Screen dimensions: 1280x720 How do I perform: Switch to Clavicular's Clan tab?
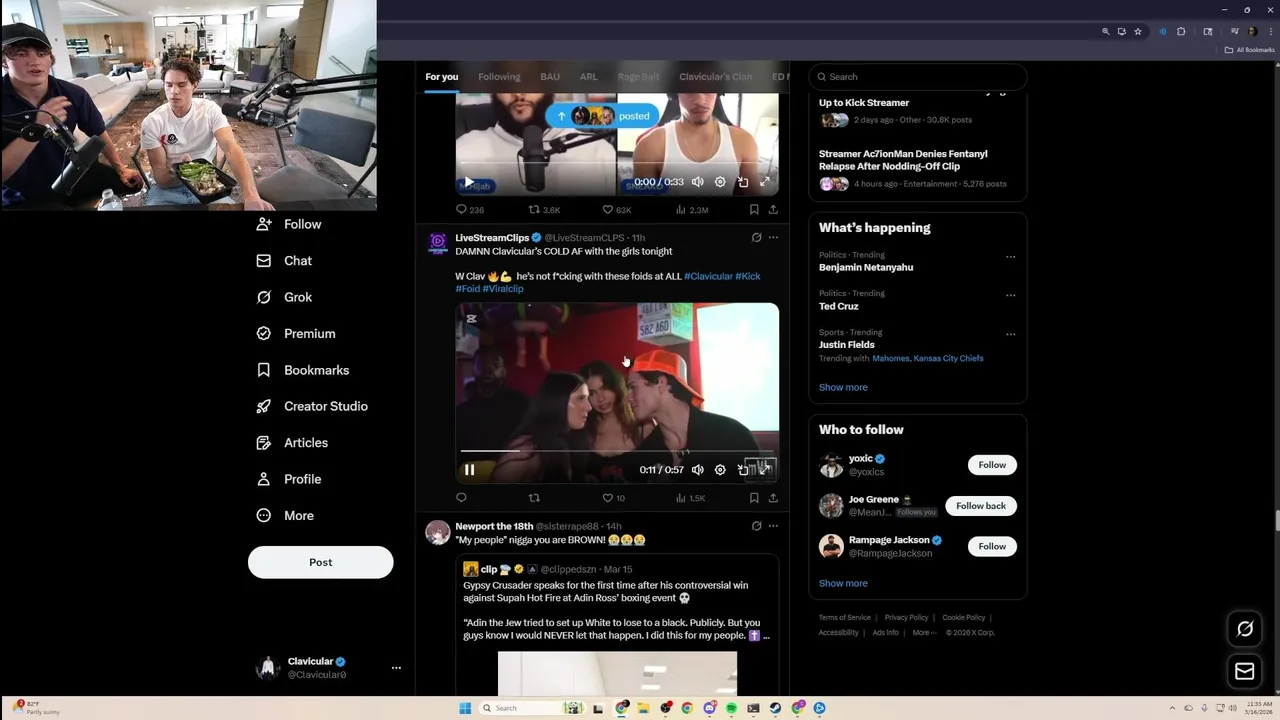tap(715, 77)
